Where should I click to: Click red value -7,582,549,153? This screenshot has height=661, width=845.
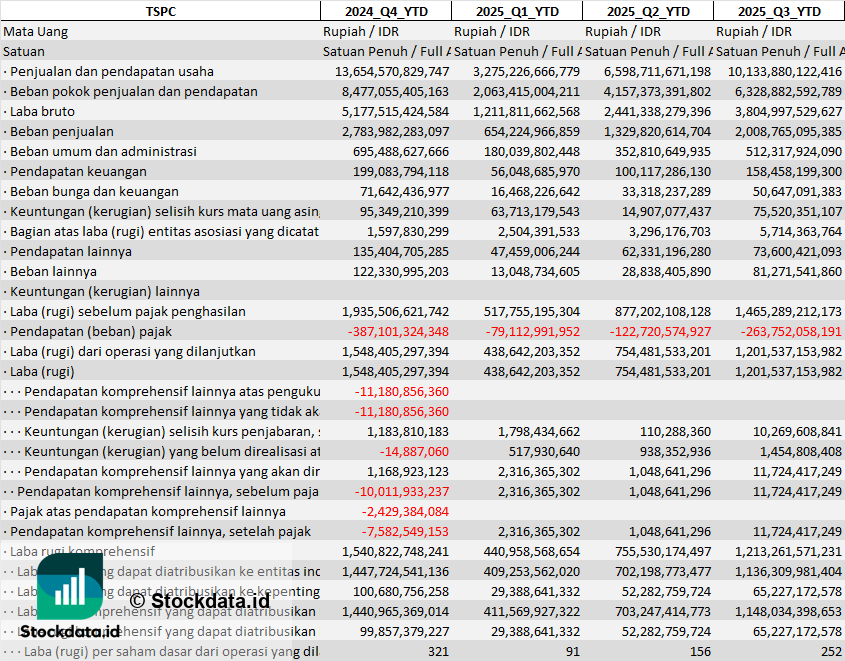point(405,531)
